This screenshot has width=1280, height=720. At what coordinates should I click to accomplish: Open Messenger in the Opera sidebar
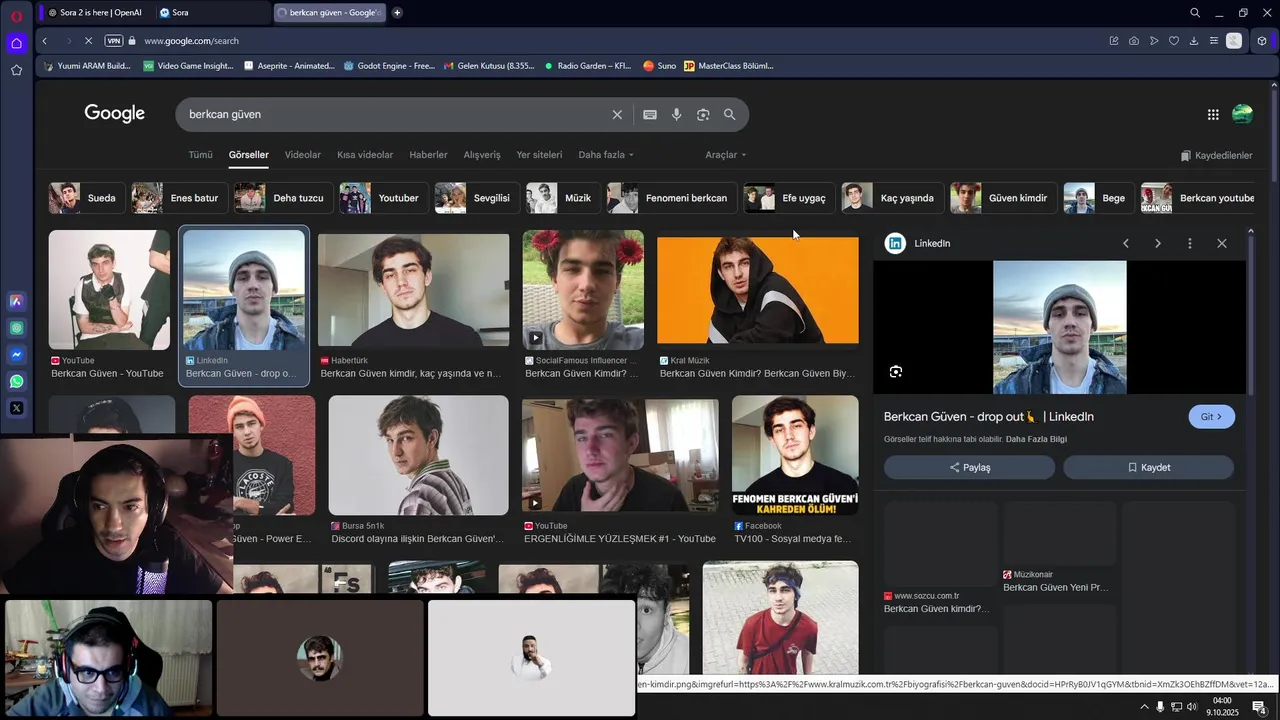tap(17, 355)
